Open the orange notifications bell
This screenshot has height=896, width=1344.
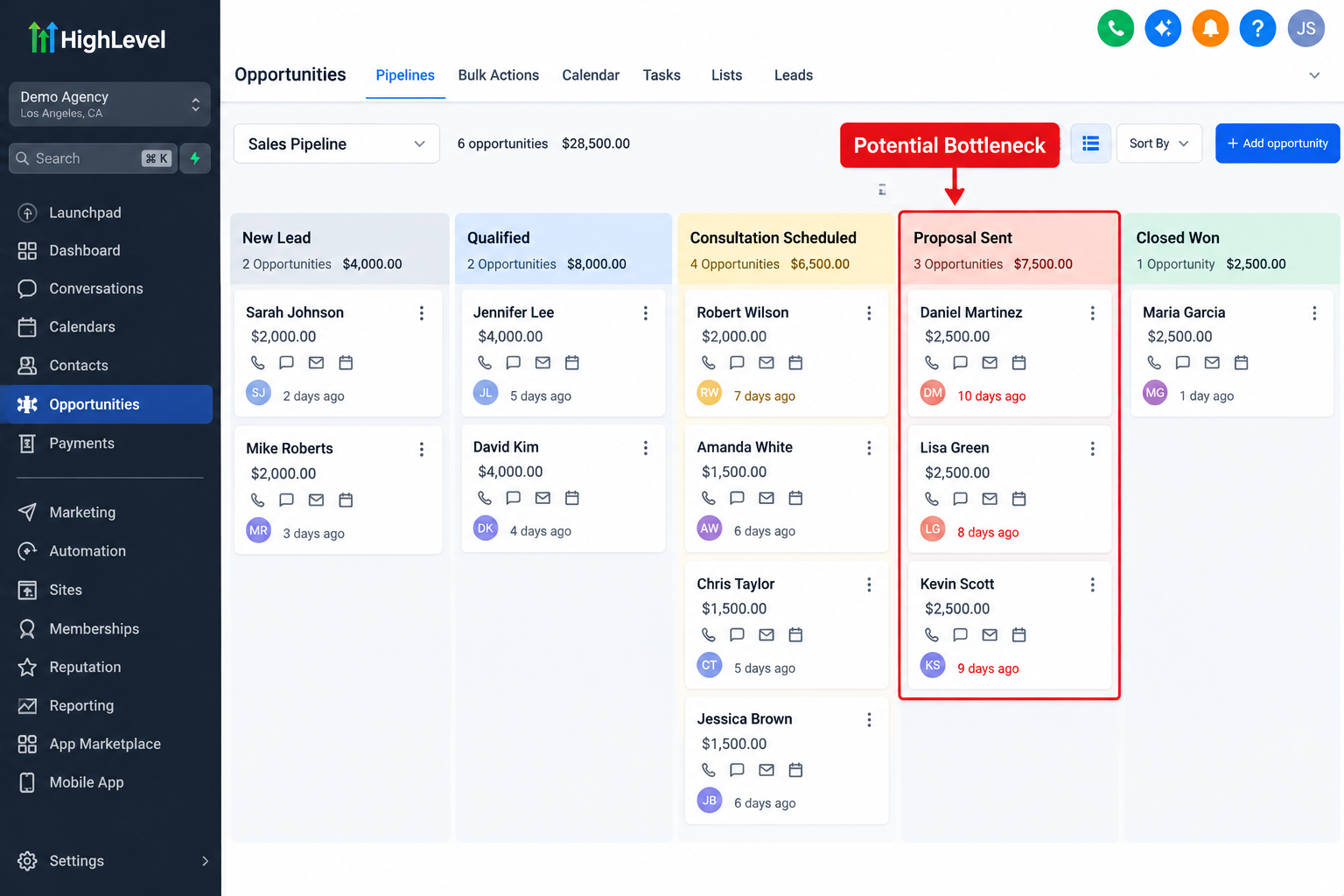pos(1210,29)
